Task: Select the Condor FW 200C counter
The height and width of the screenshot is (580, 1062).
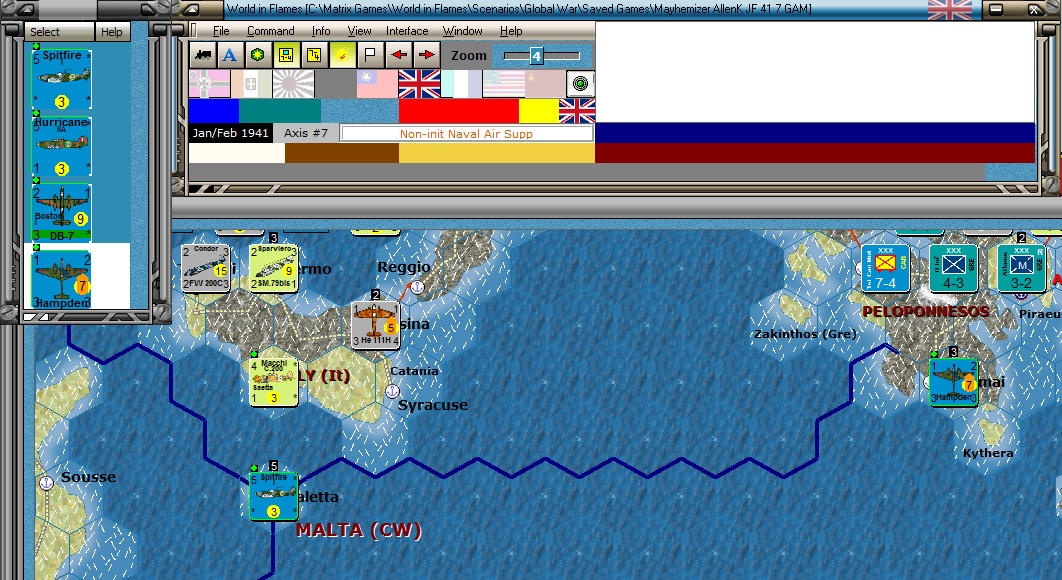Action: 206,268
